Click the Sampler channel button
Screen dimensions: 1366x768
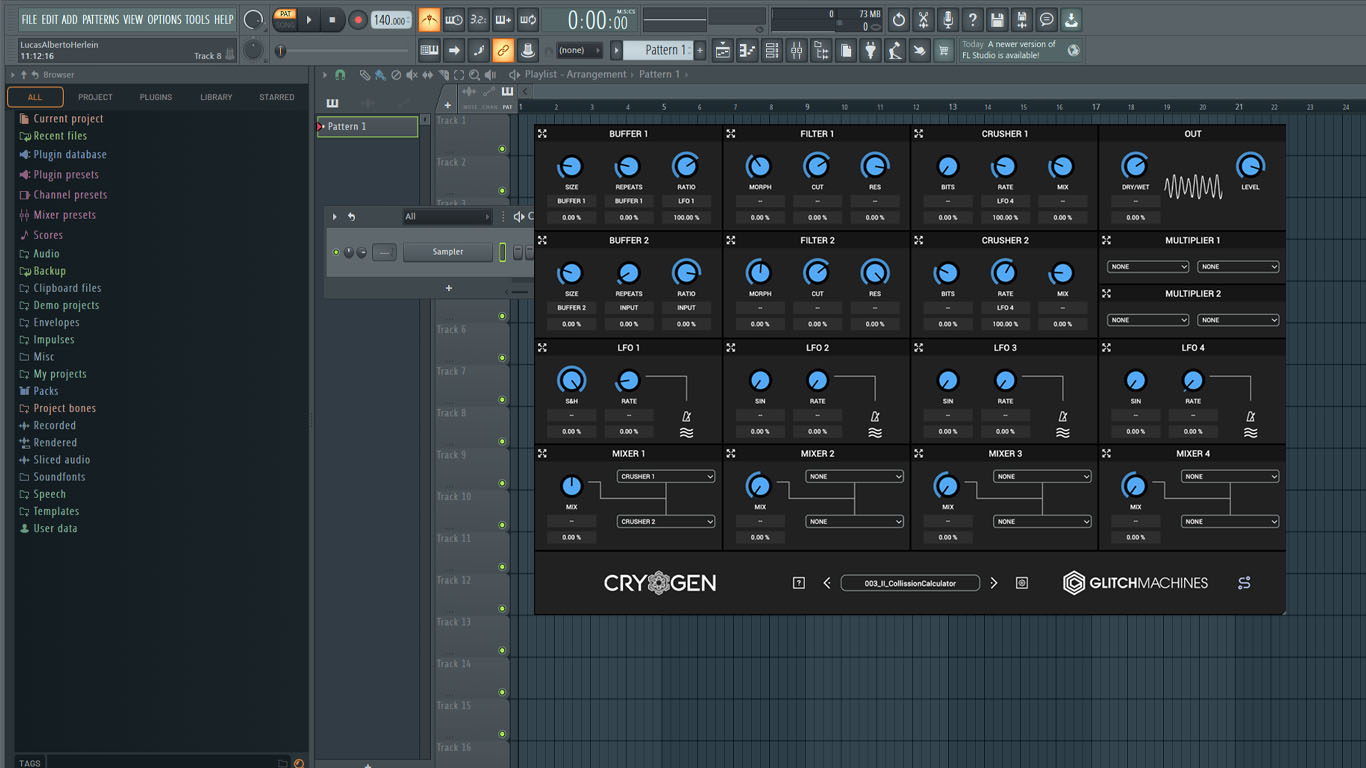[x=447, y=252]
